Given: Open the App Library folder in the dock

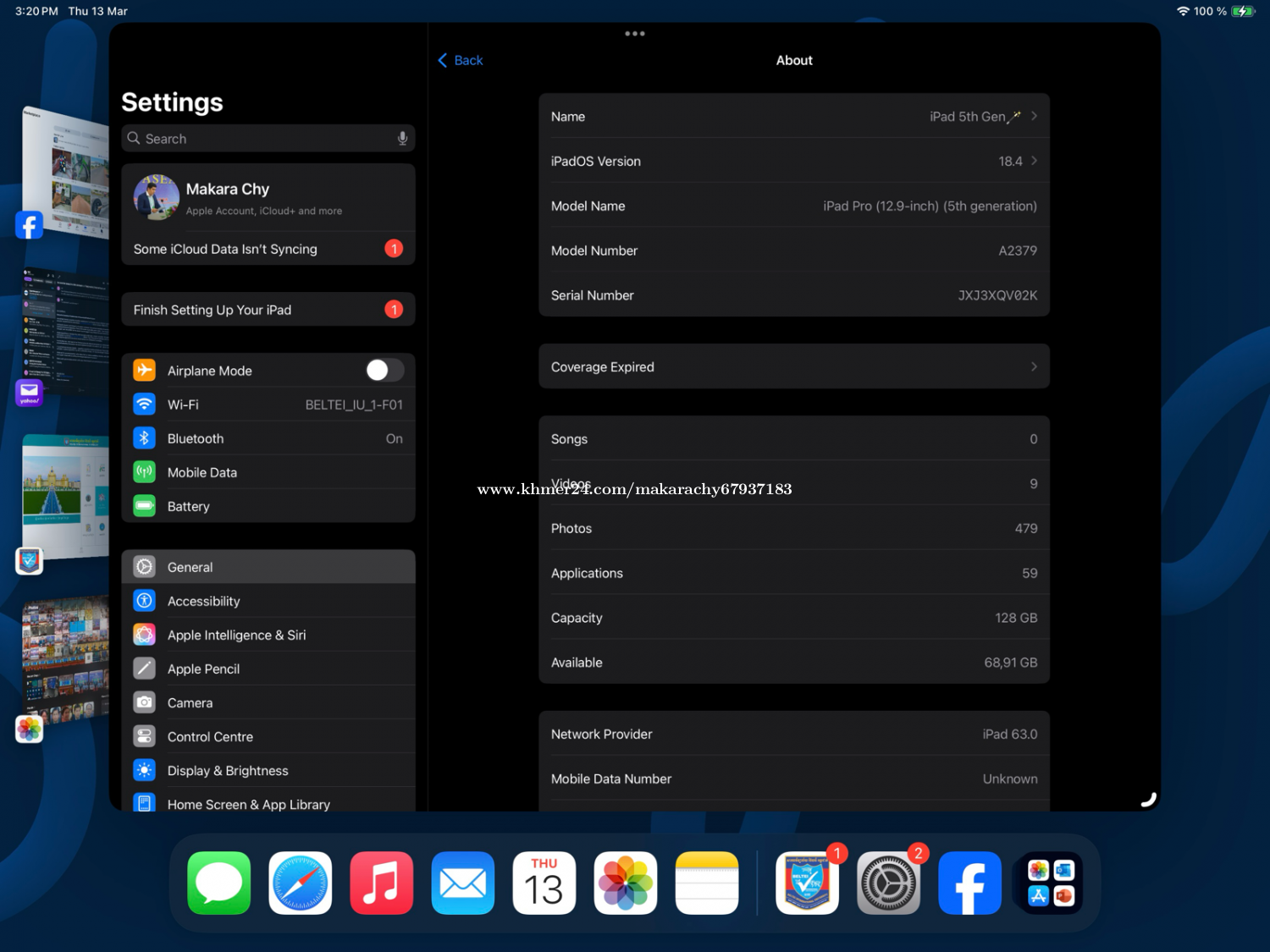Looking at the screenshot, I should click(1051, 883).
